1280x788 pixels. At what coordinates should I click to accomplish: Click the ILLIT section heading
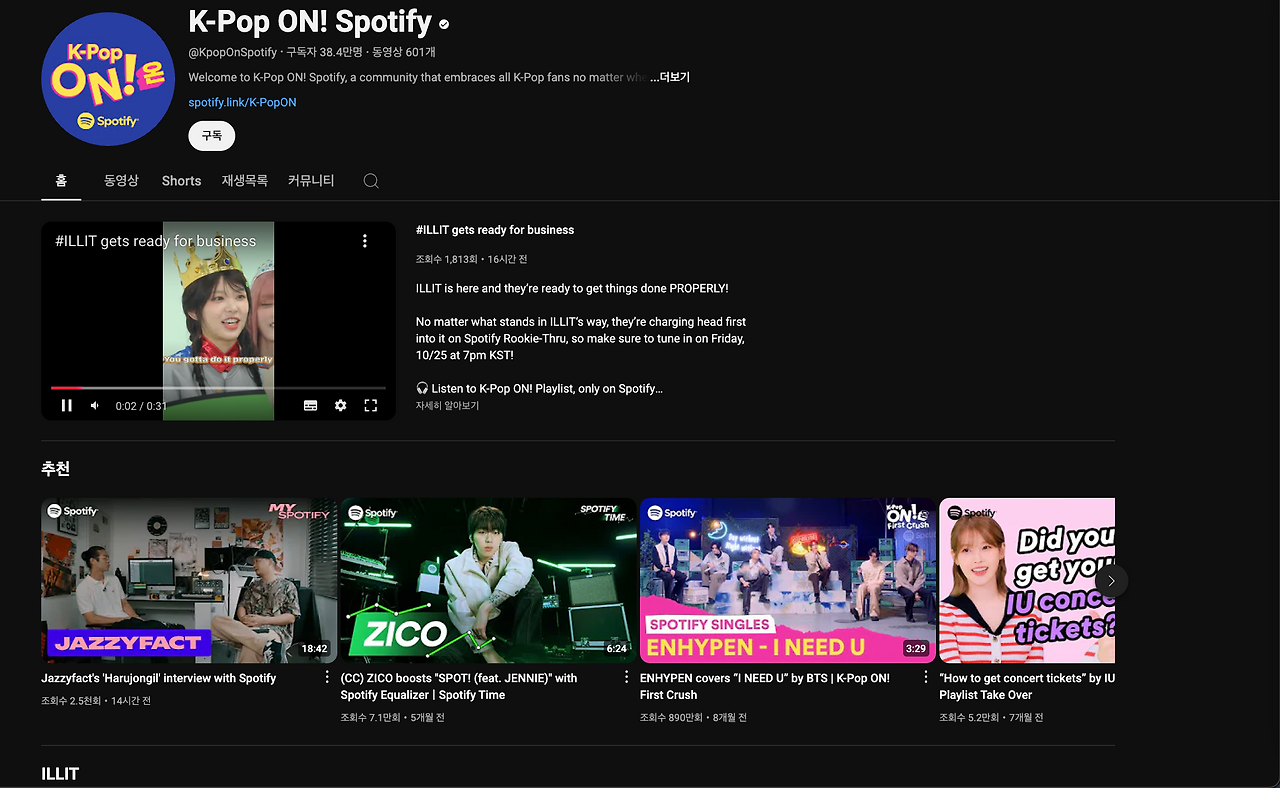point(60,774)
